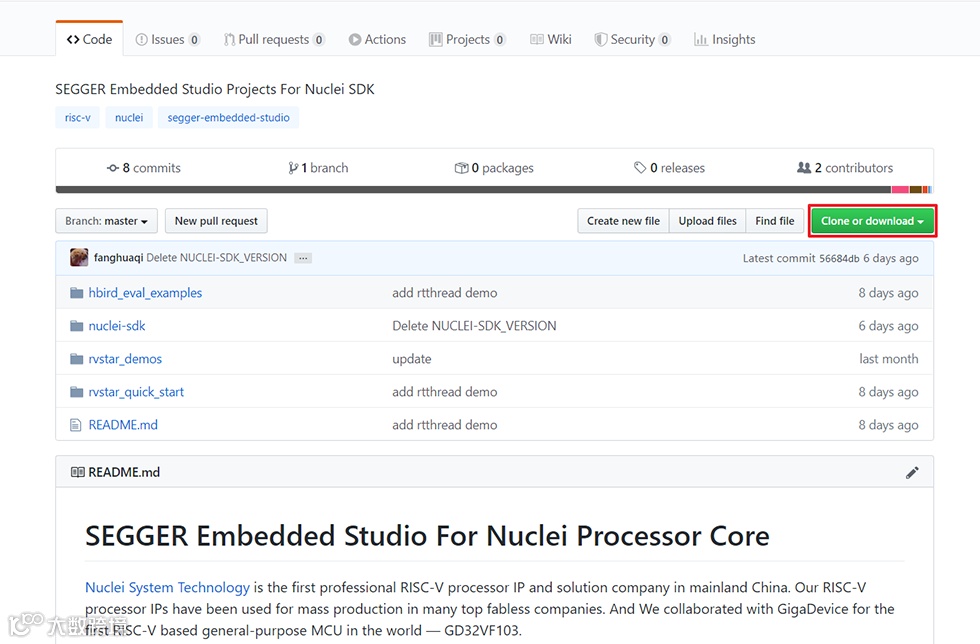Open the Nuclei System Technology link
The width and height of the screenshot is (980, 644).
[167, 588]
